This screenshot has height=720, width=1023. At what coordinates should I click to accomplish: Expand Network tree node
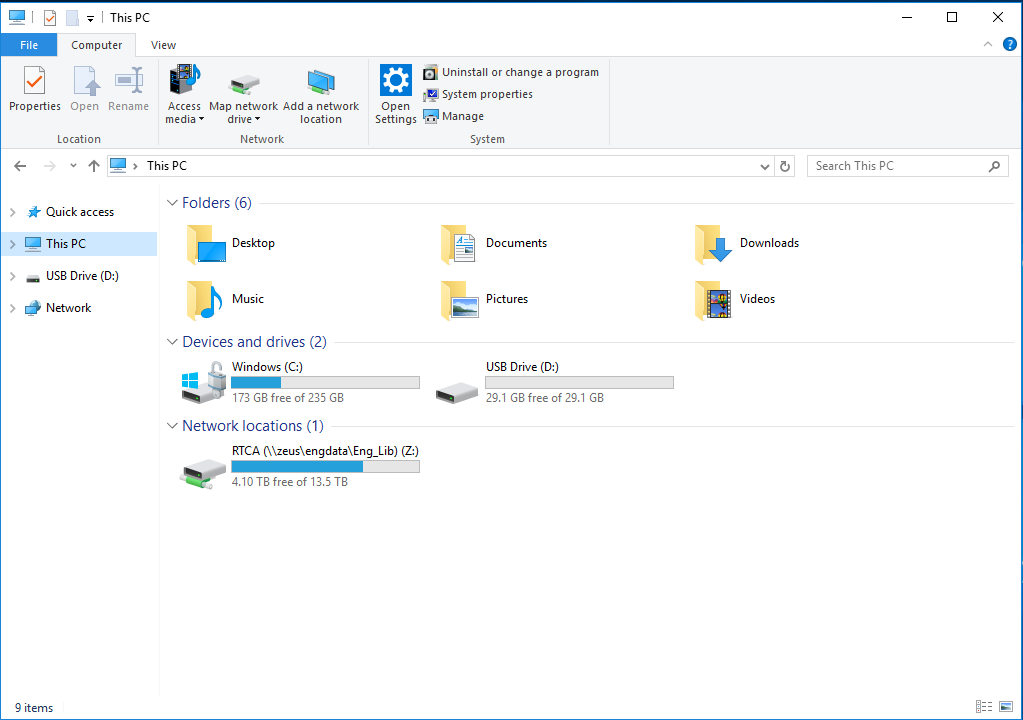click(x=12, y=308)
